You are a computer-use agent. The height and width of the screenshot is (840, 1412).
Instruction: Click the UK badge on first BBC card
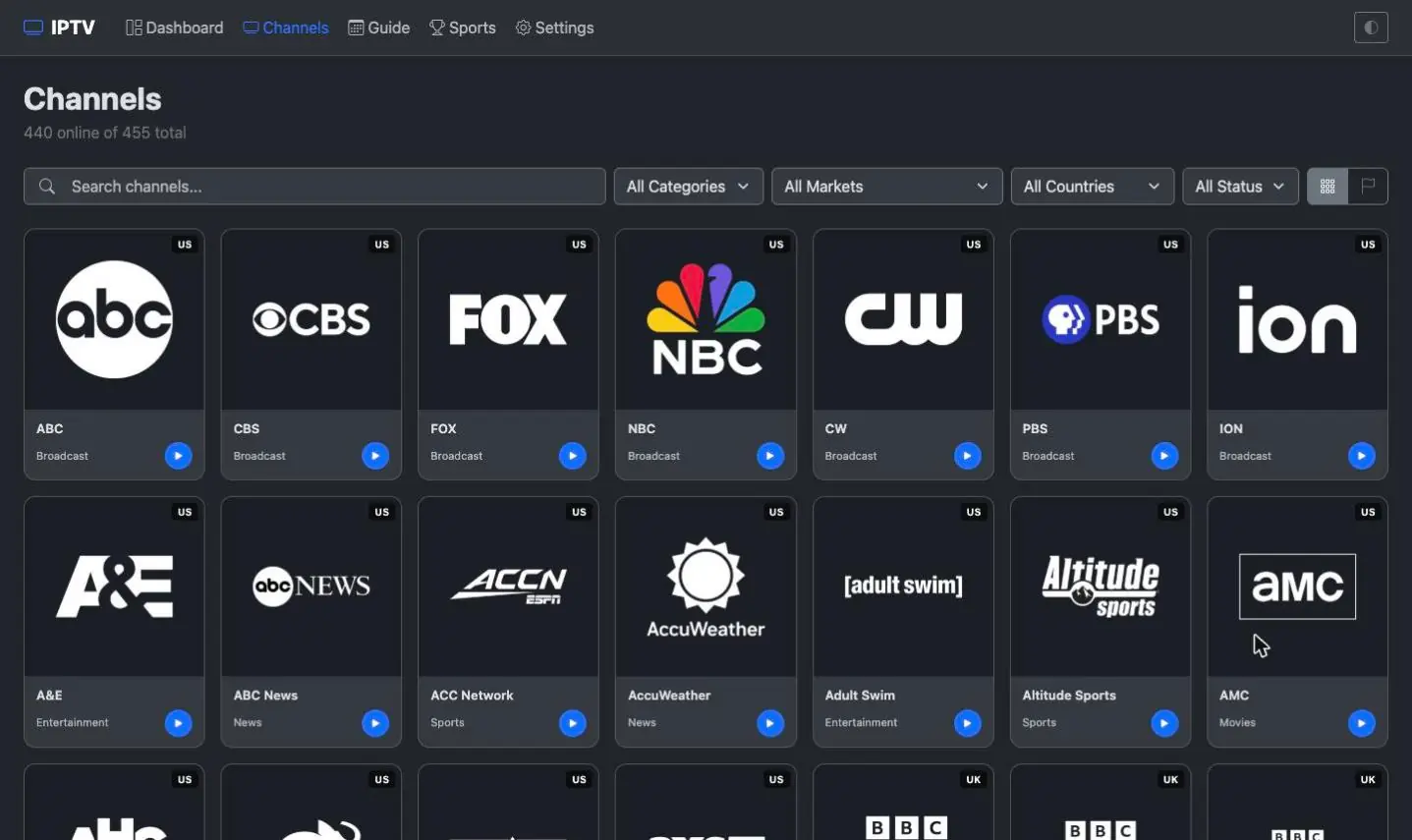click(974, 779)
